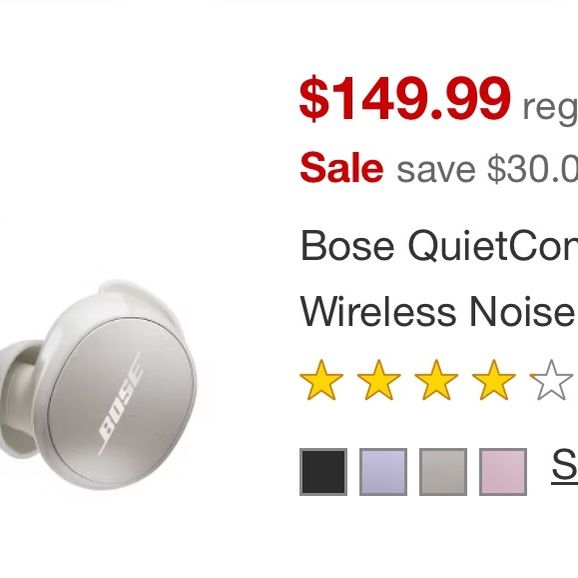Viewport: 578px width, 578px height.
Task: Choose the lavender color swatch
Action: pyautogui.click(x=383, y=472)
